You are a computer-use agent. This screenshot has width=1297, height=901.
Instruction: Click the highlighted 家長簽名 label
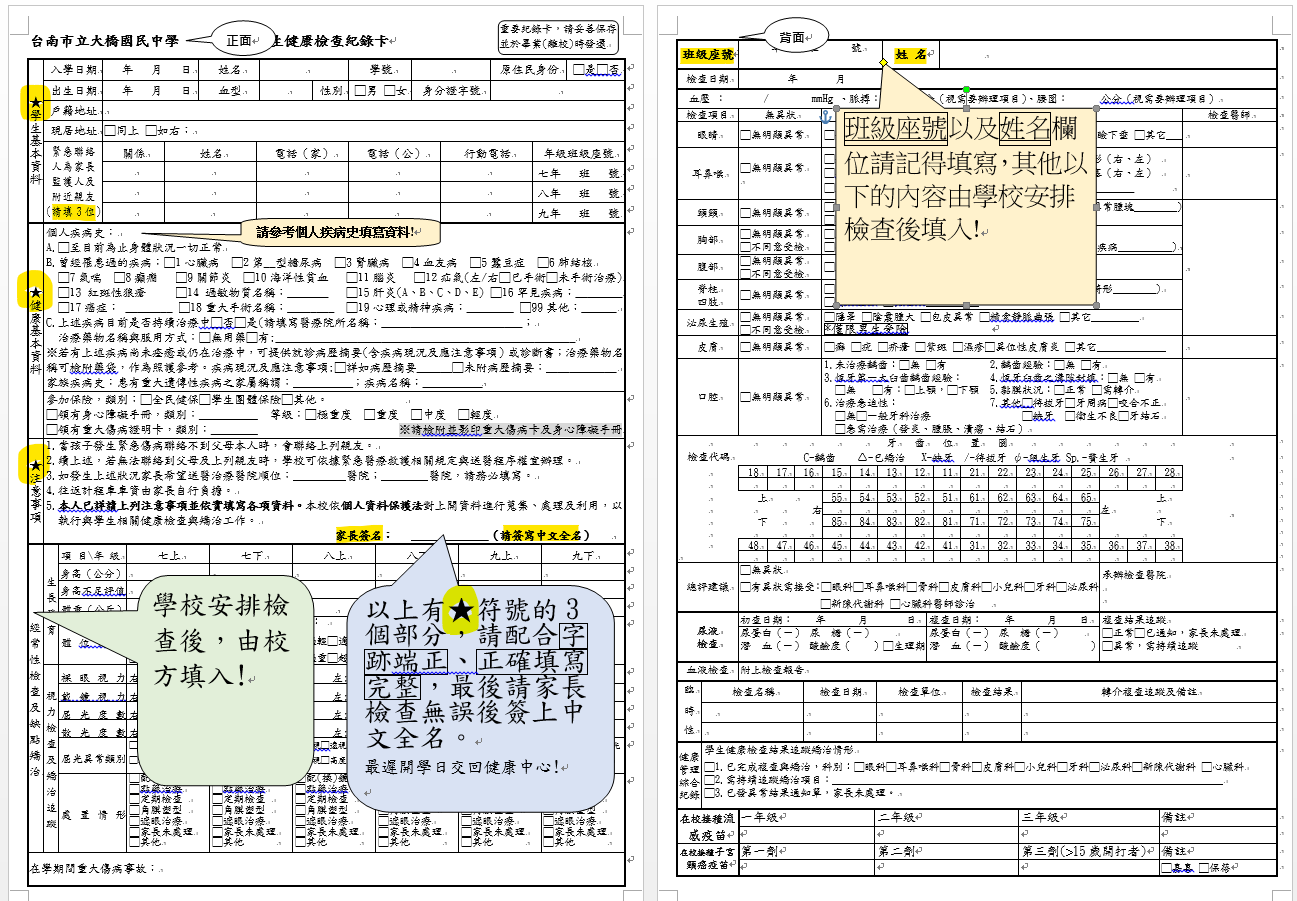coord(359,535)
